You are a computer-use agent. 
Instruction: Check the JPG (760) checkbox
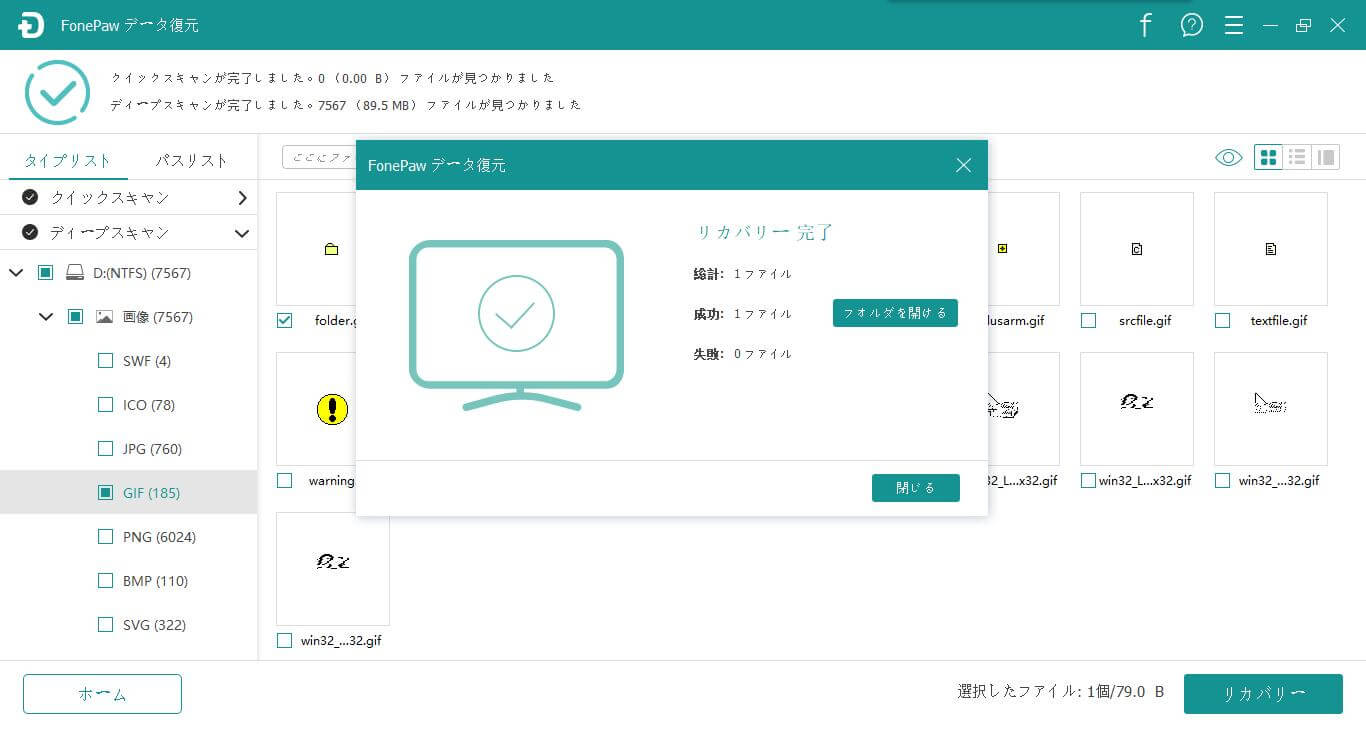click(x=105, y=449)
